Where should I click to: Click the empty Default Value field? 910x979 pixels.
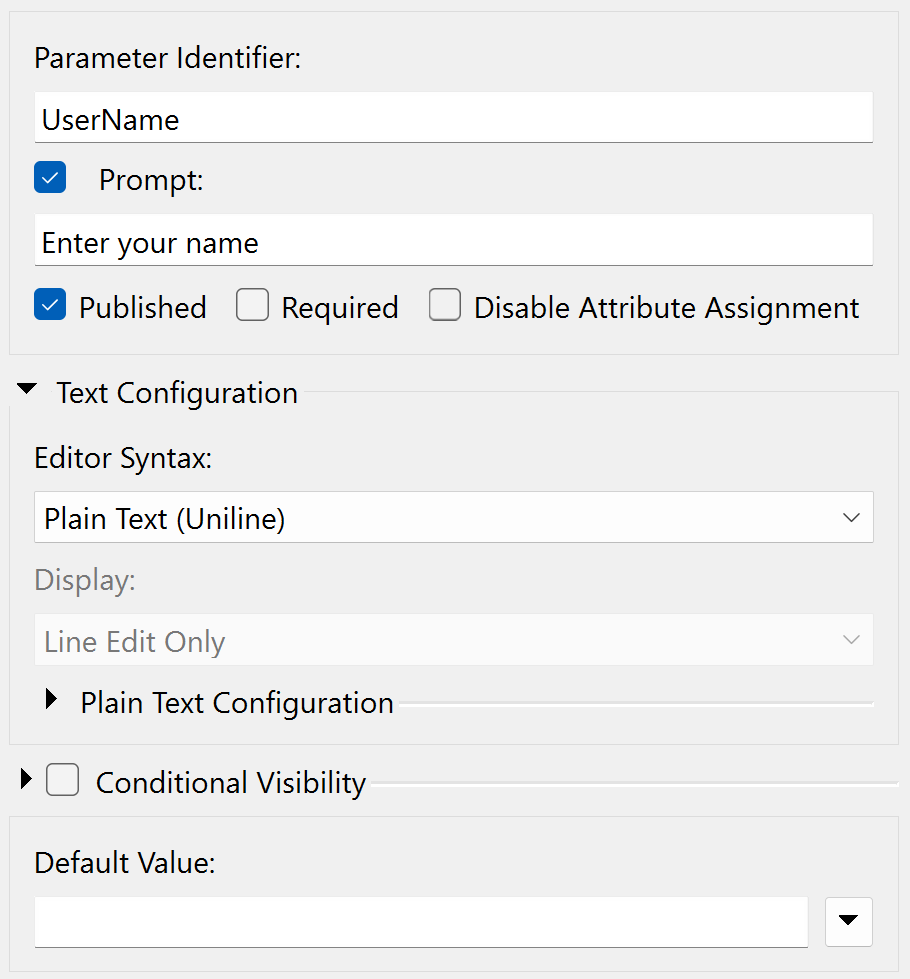tap(420, 921)
